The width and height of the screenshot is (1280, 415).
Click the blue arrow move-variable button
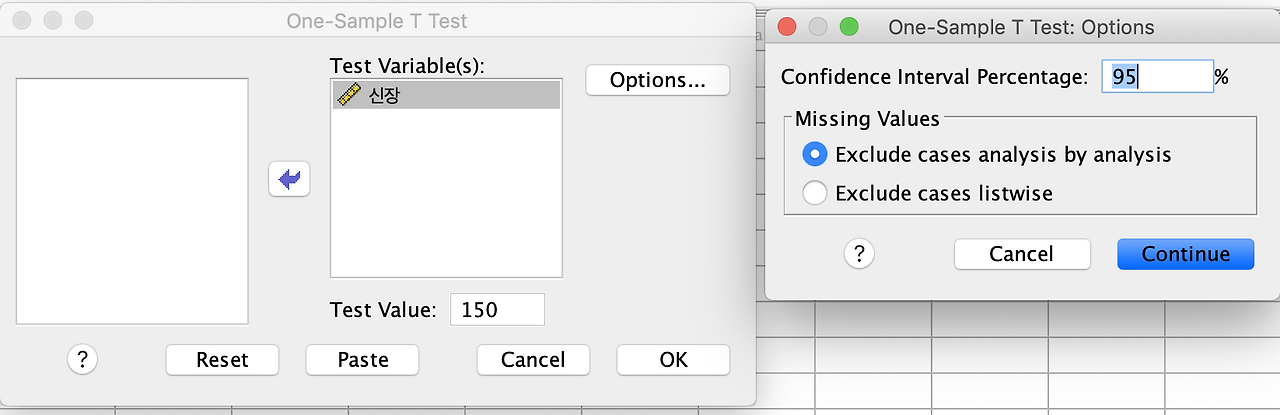click(x=289, y=179)
